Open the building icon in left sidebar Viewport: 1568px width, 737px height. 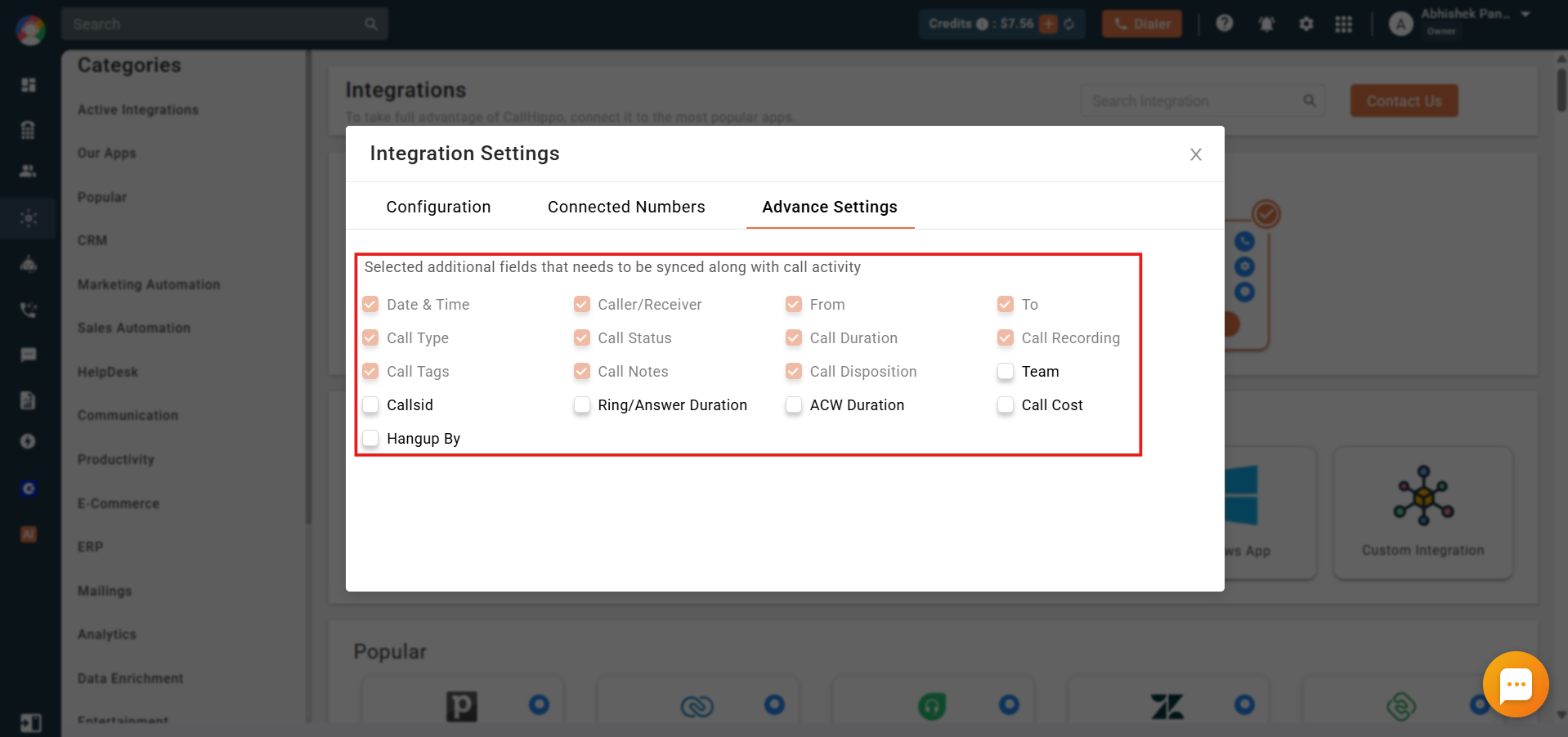[28, 130]
